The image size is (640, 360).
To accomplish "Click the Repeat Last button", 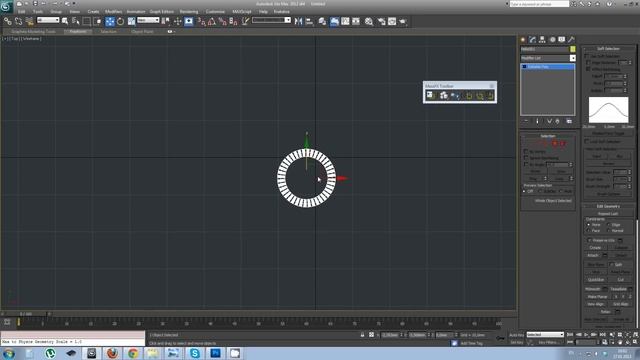I will (x=608, y=214).
